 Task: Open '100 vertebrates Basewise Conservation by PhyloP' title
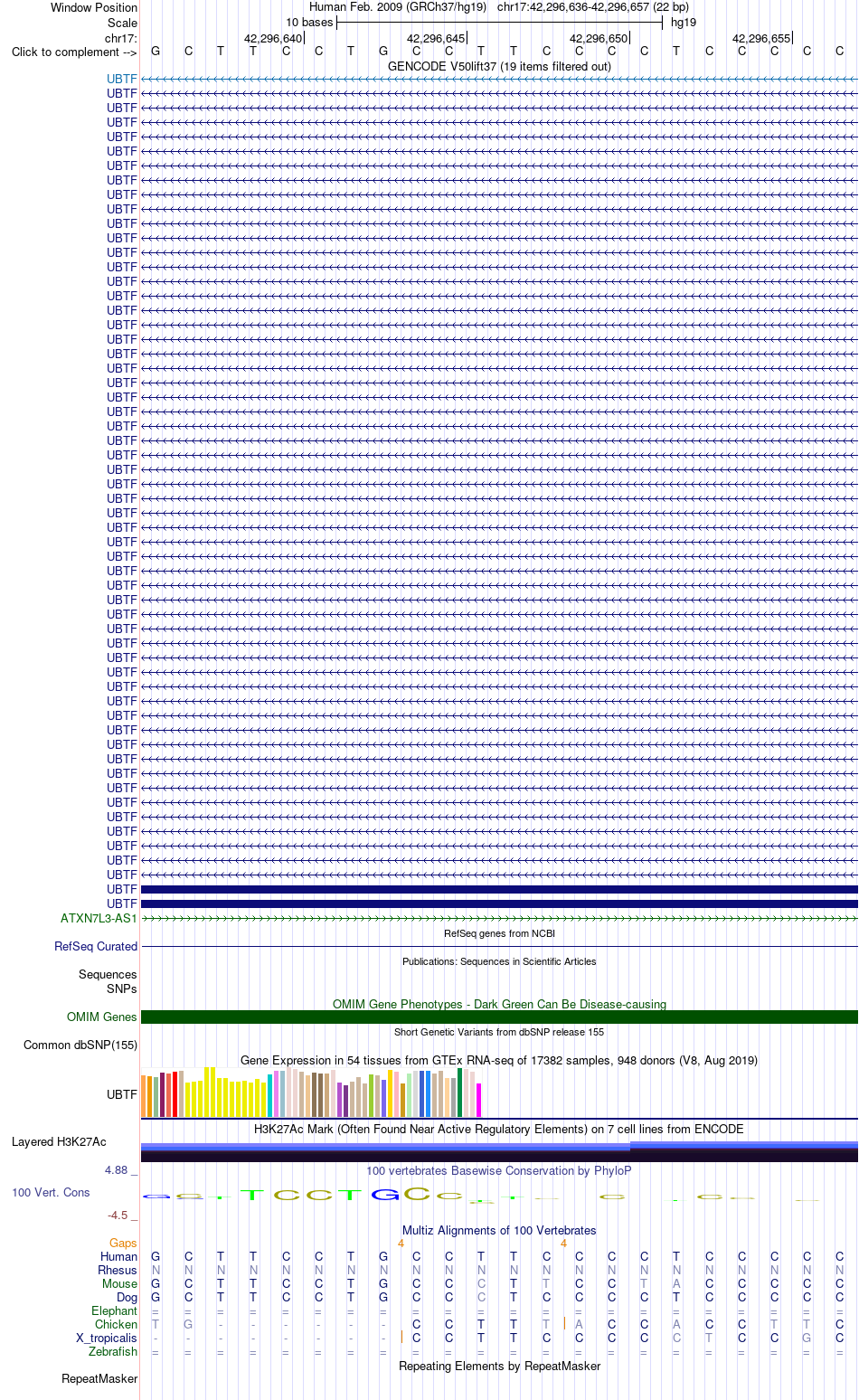click(x=499, y=1170)
